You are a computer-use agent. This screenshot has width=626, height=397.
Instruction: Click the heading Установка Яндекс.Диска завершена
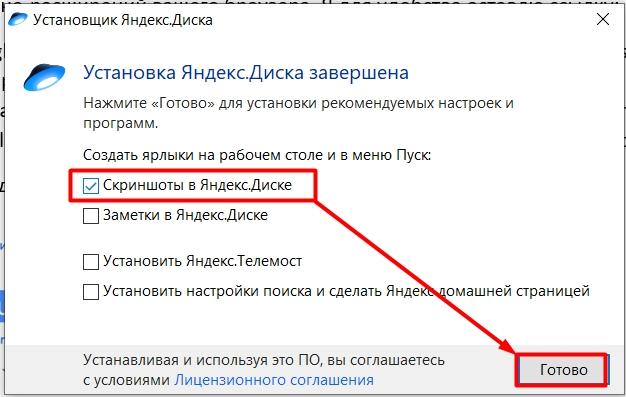[246, 73]
